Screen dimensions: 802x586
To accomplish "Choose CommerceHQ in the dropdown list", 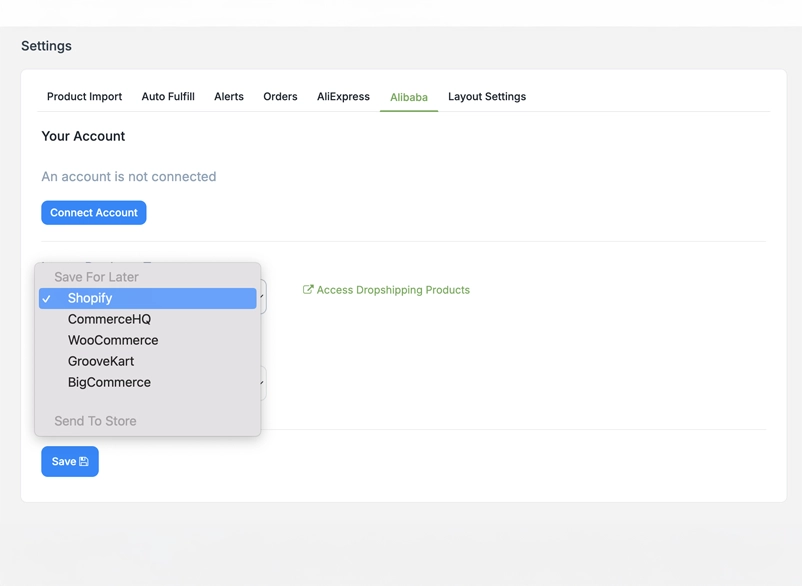I will coord(147,319).
